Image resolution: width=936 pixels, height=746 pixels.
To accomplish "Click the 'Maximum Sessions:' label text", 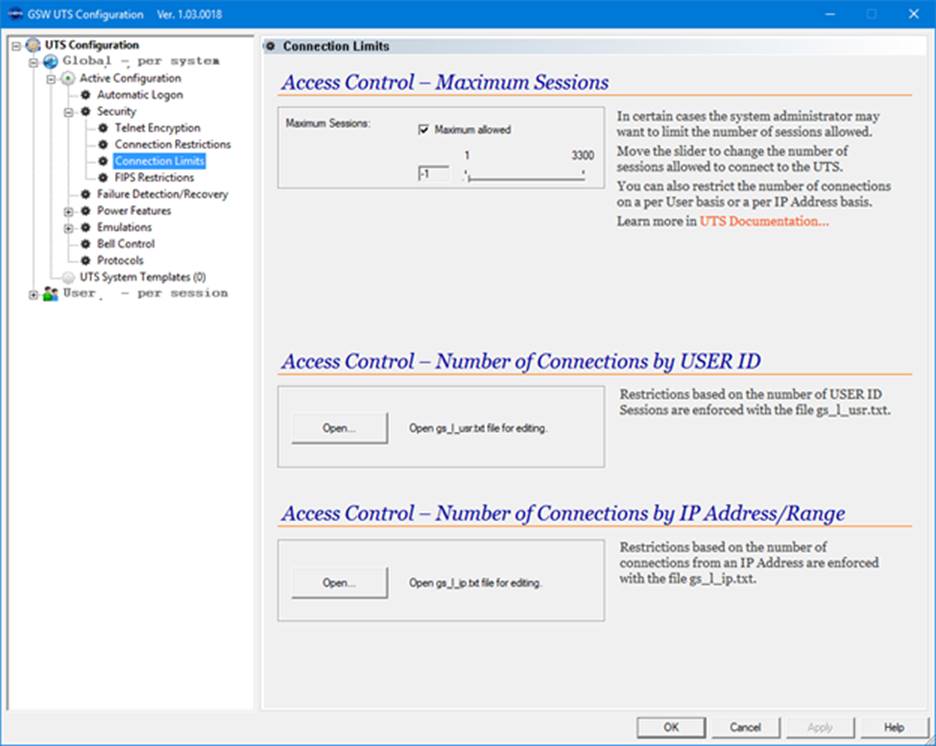I will pos(328,124).
